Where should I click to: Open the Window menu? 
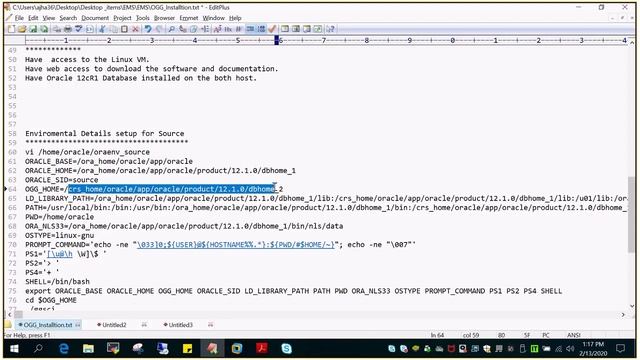(213, 18)
